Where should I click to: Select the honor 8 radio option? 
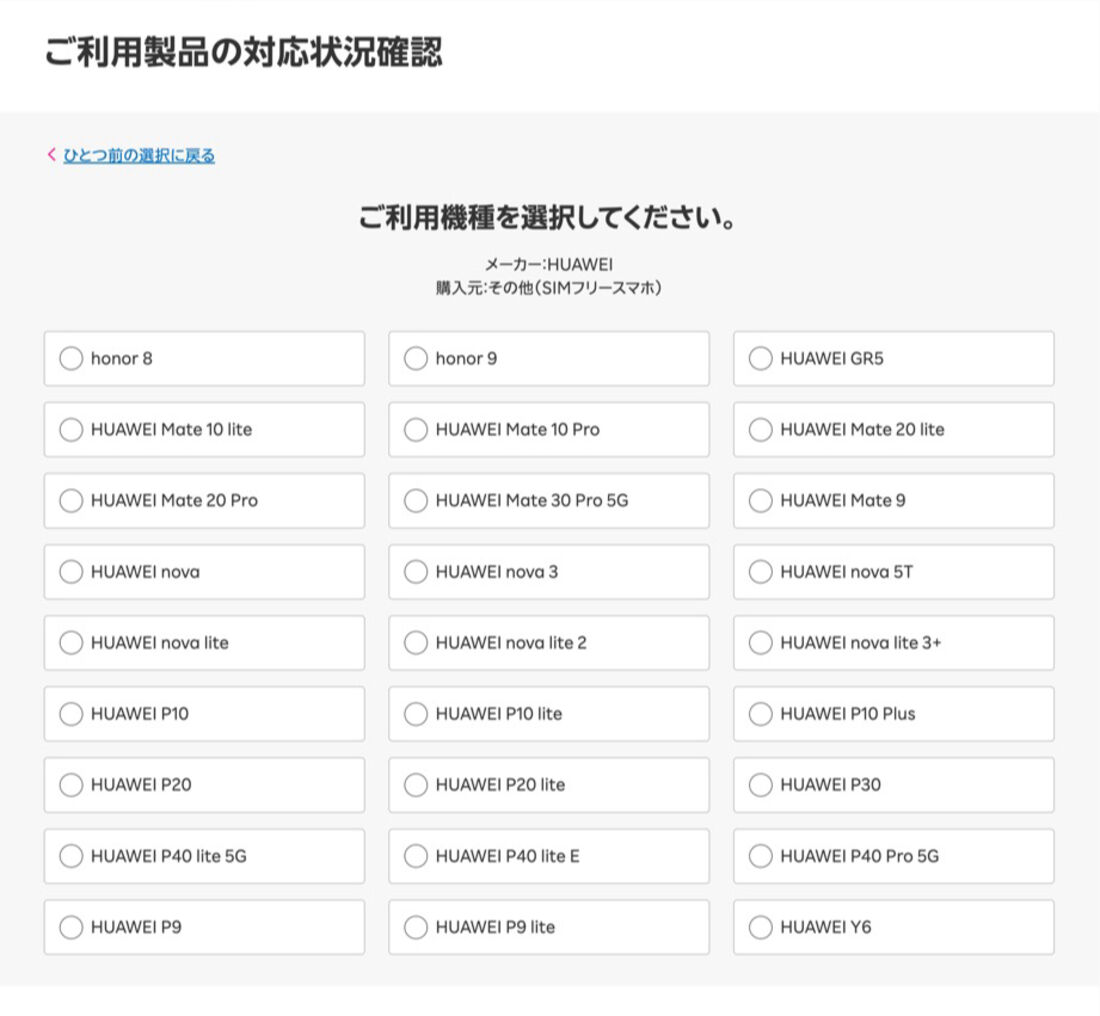point(204,359)
